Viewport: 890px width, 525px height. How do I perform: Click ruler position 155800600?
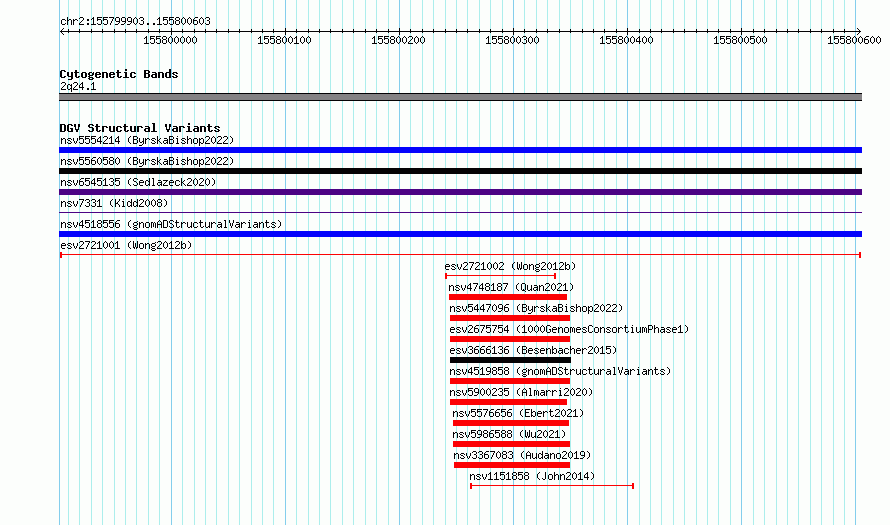[x=854, y=40]
